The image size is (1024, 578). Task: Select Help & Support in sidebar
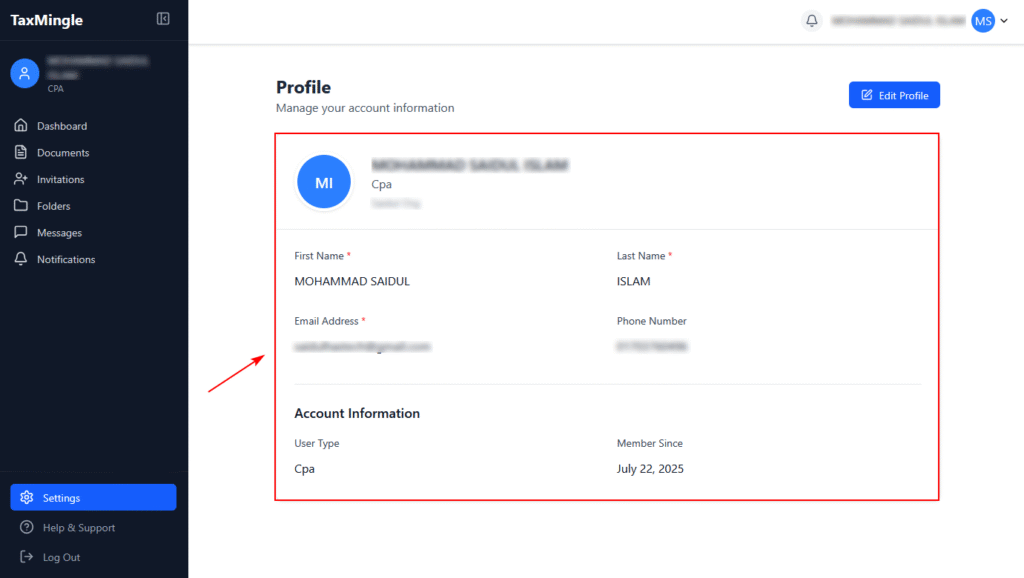point(78,528)
